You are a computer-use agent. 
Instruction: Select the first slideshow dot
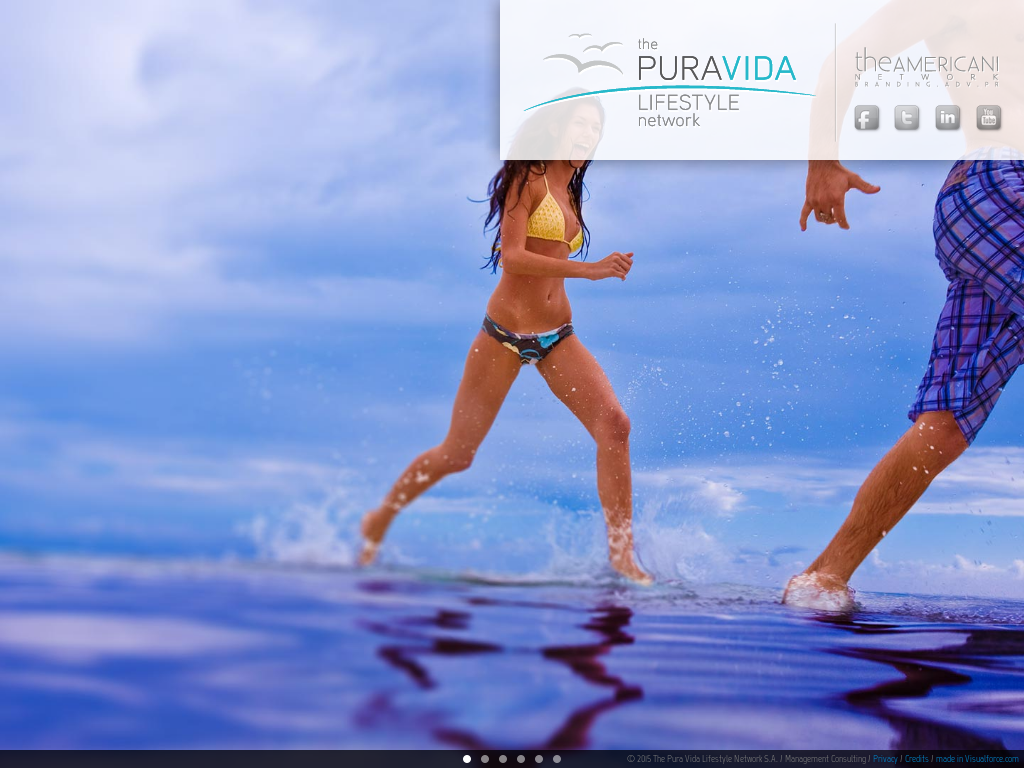(467, 759)
